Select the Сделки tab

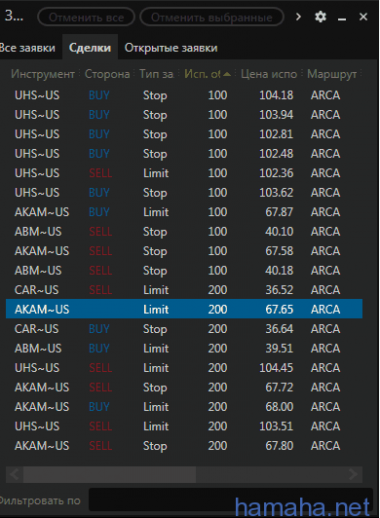click(x=90, y=48)
